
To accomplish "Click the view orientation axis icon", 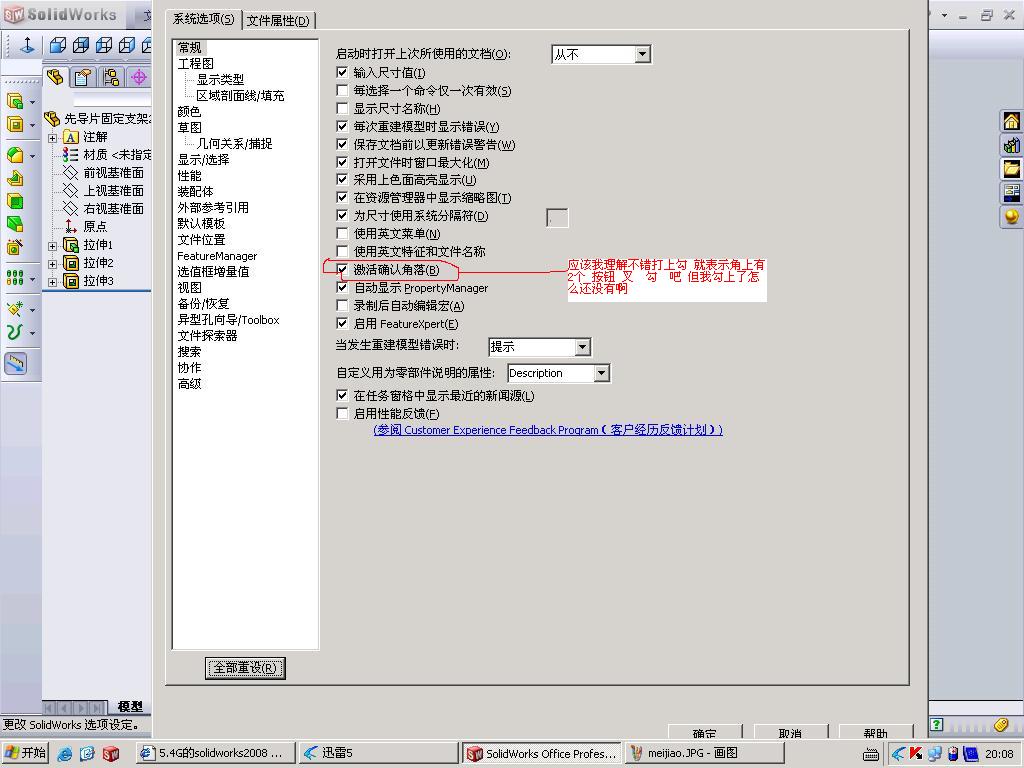I will [x=27, y=45].
